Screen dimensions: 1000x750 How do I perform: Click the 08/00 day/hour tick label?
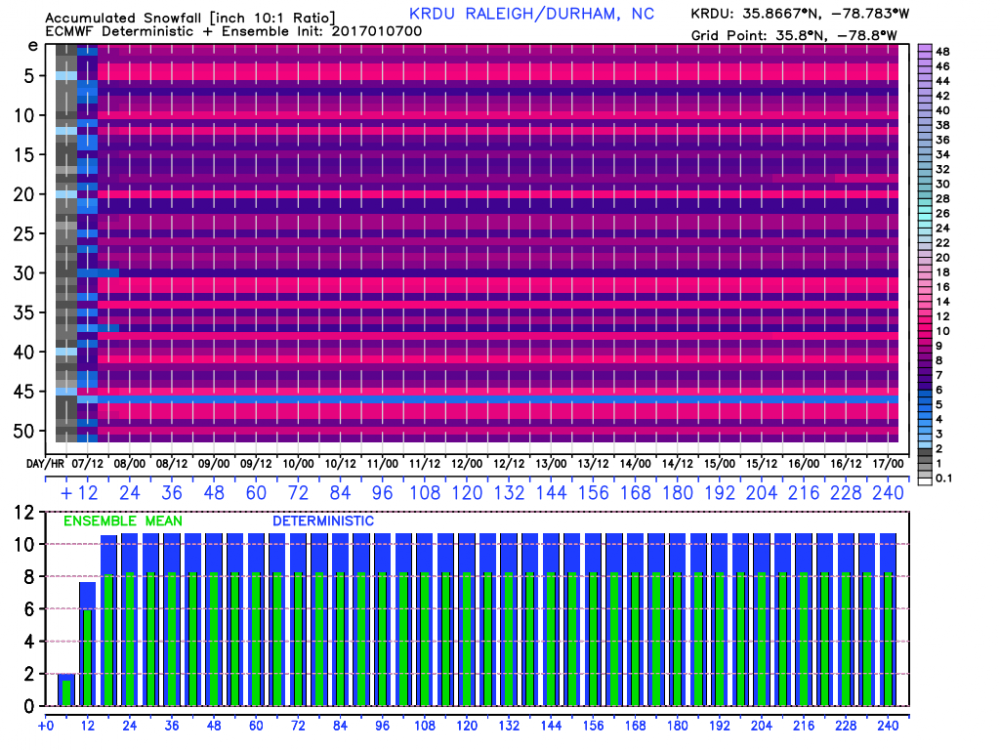(129, 464)
